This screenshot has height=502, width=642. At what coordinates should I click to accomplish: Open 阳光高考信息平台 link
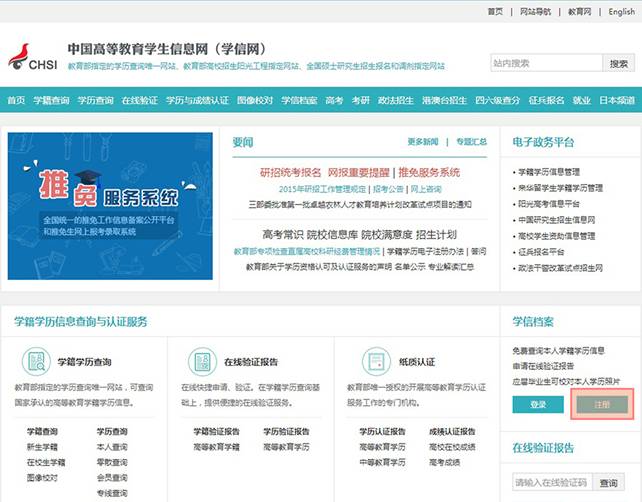point(549,204)
